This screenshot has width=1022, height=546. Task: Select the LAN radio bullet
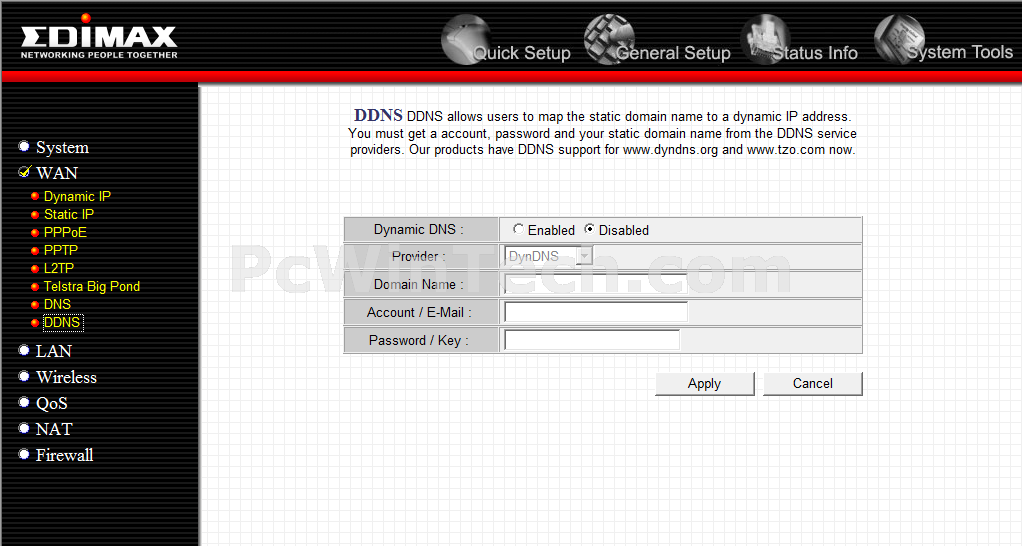point(24,350)
